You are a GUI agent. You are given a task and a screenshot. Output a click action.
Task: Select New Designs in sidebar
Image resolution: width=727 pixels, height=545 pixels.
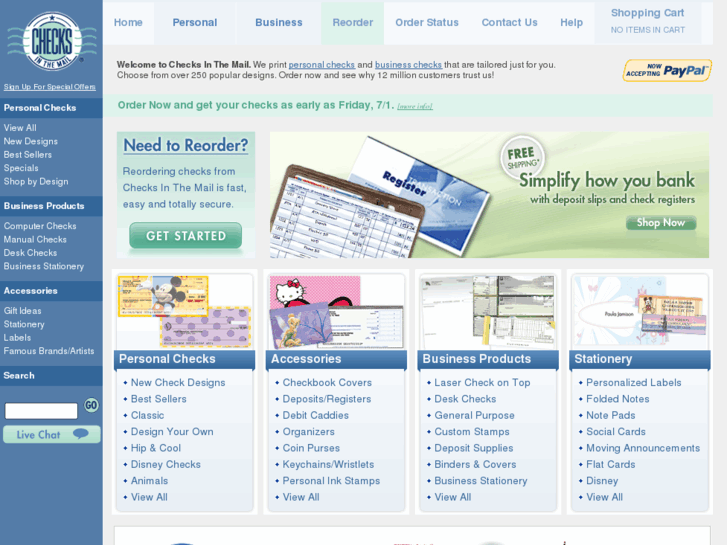(x=31, y=141)
